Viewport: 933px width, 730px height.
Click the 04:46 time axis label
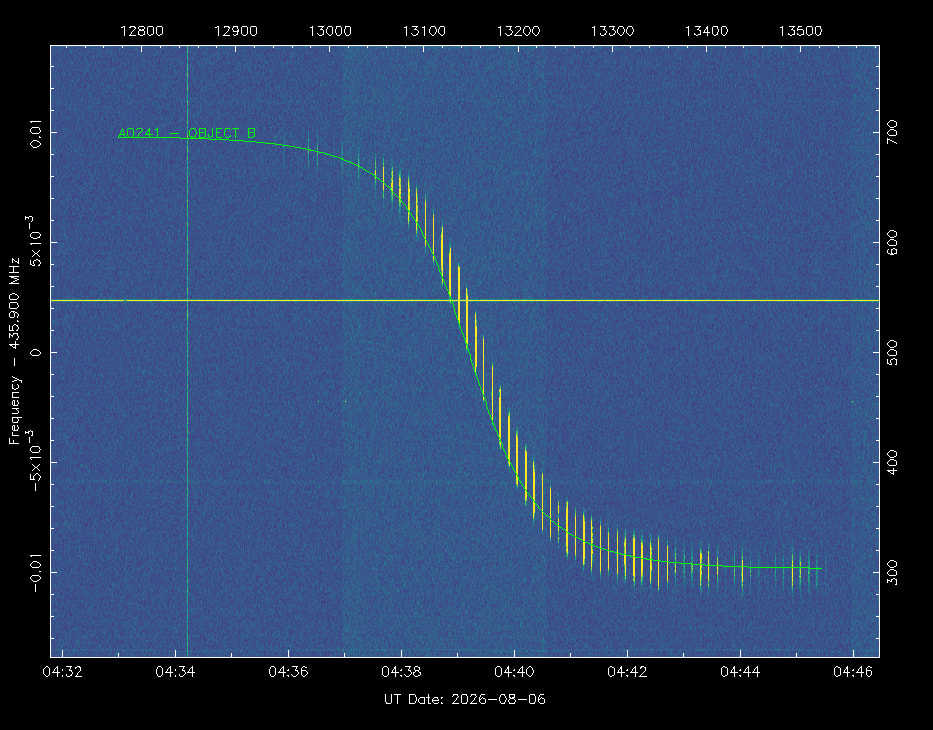853,672
